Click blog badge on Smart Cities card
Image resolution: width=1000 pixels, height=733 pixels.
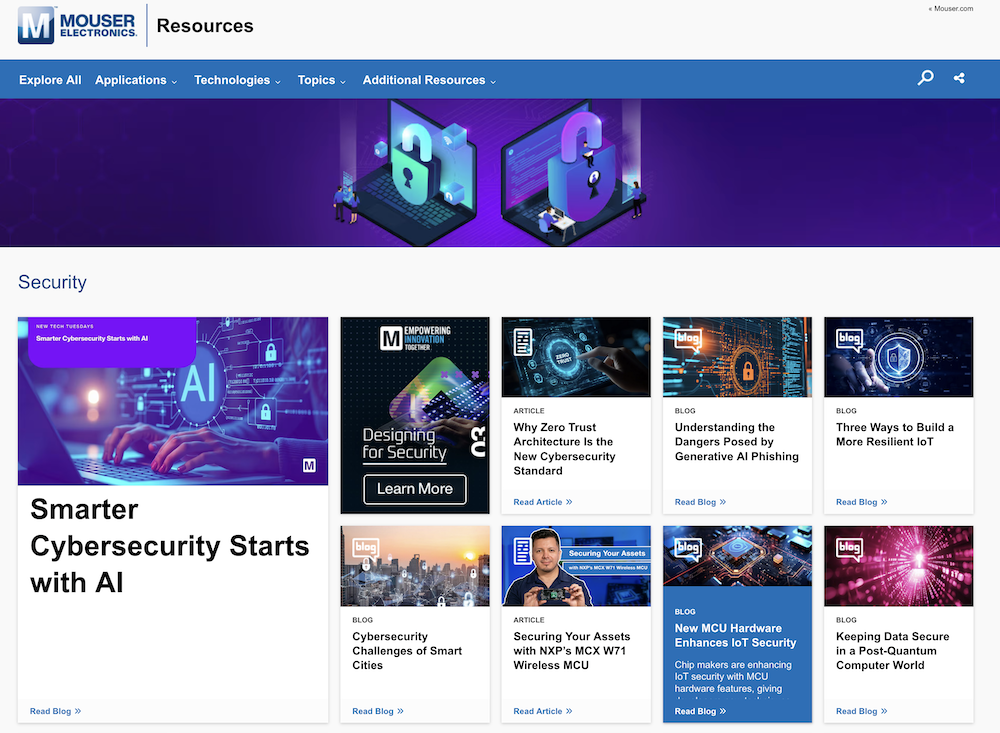[x=365, y=548]
